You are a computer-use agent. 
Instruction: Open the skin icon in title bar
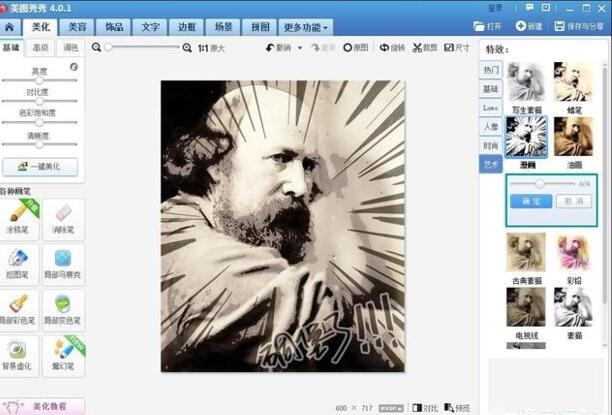tap(546, 7)
